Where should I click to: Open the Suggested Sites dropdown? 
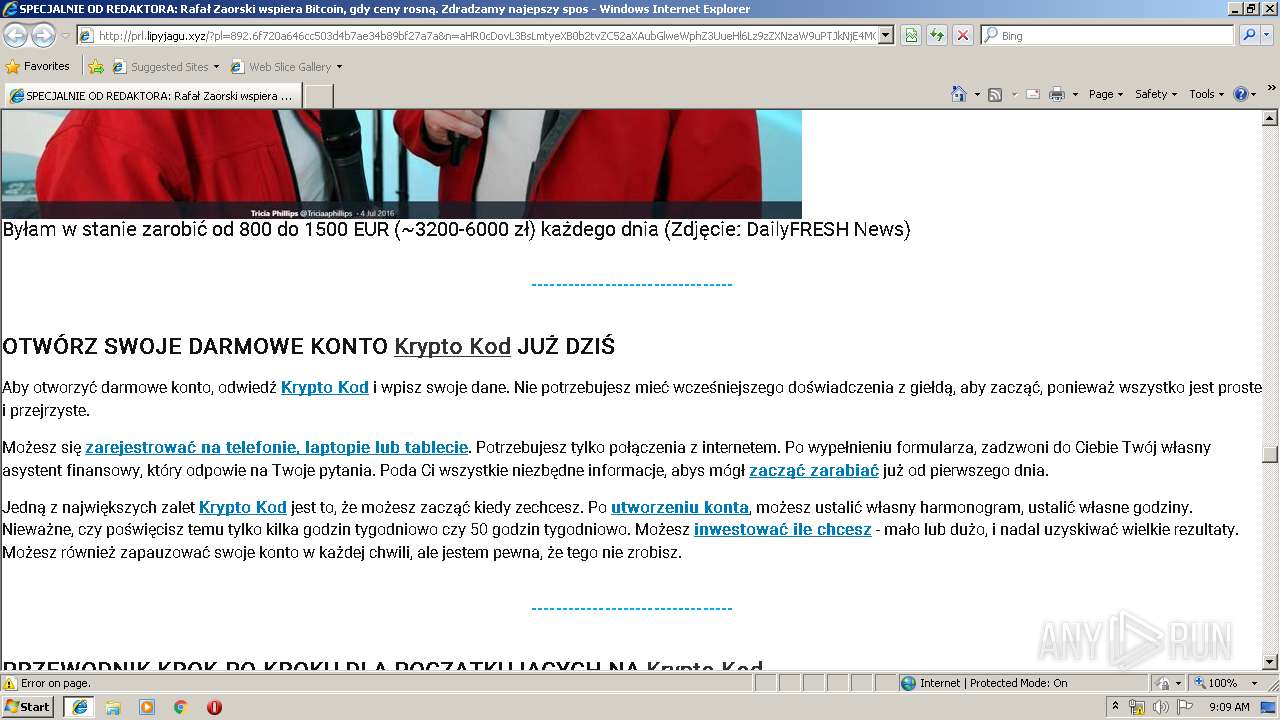(166, 67)
